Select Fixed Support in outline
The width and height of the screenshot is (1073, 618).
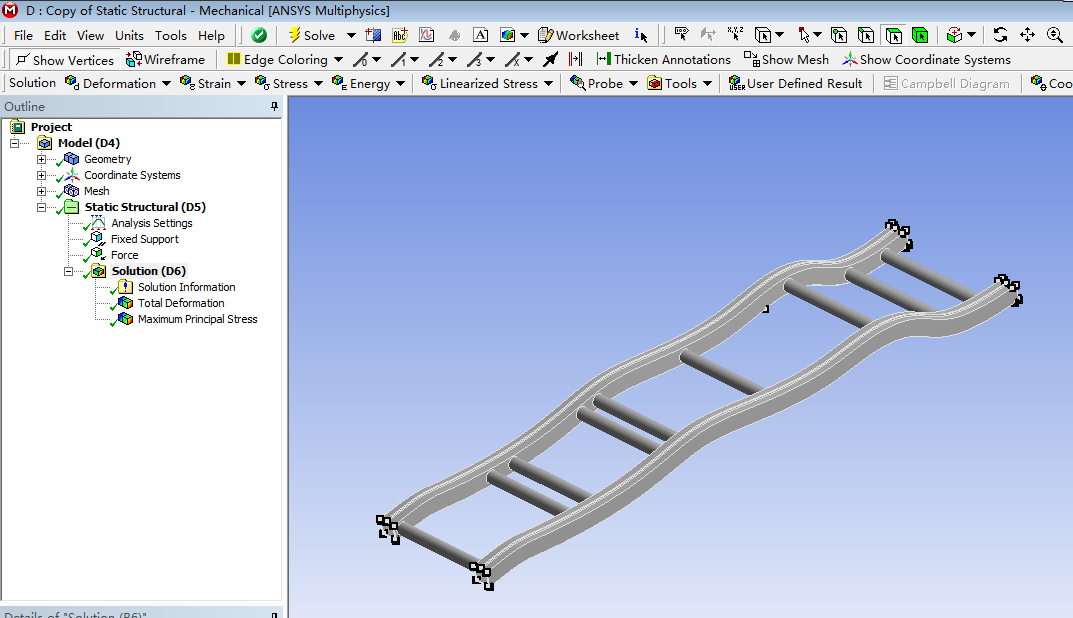[x=144, y=239]
